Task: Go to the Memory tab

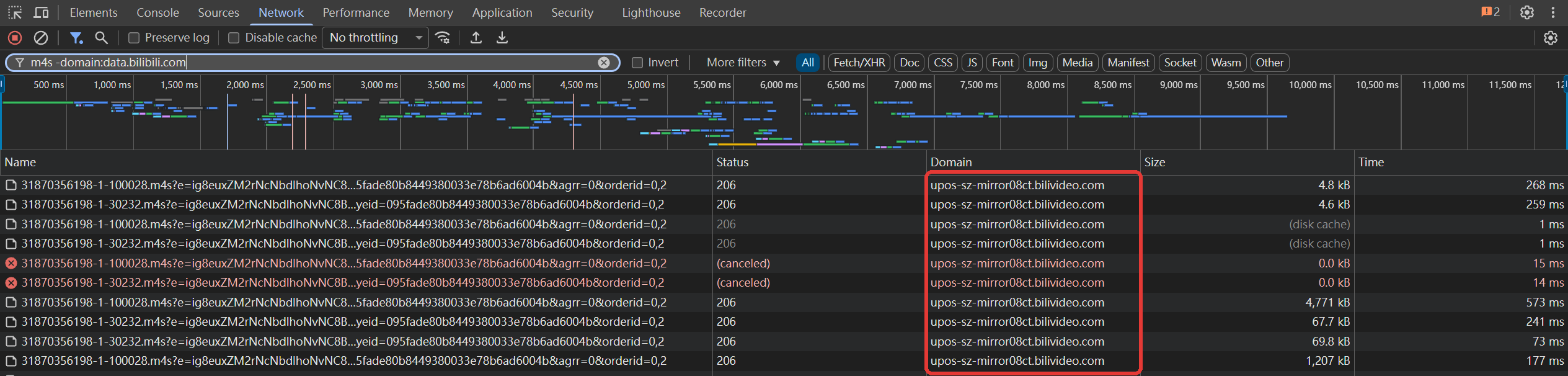Action: coord(430,12)
